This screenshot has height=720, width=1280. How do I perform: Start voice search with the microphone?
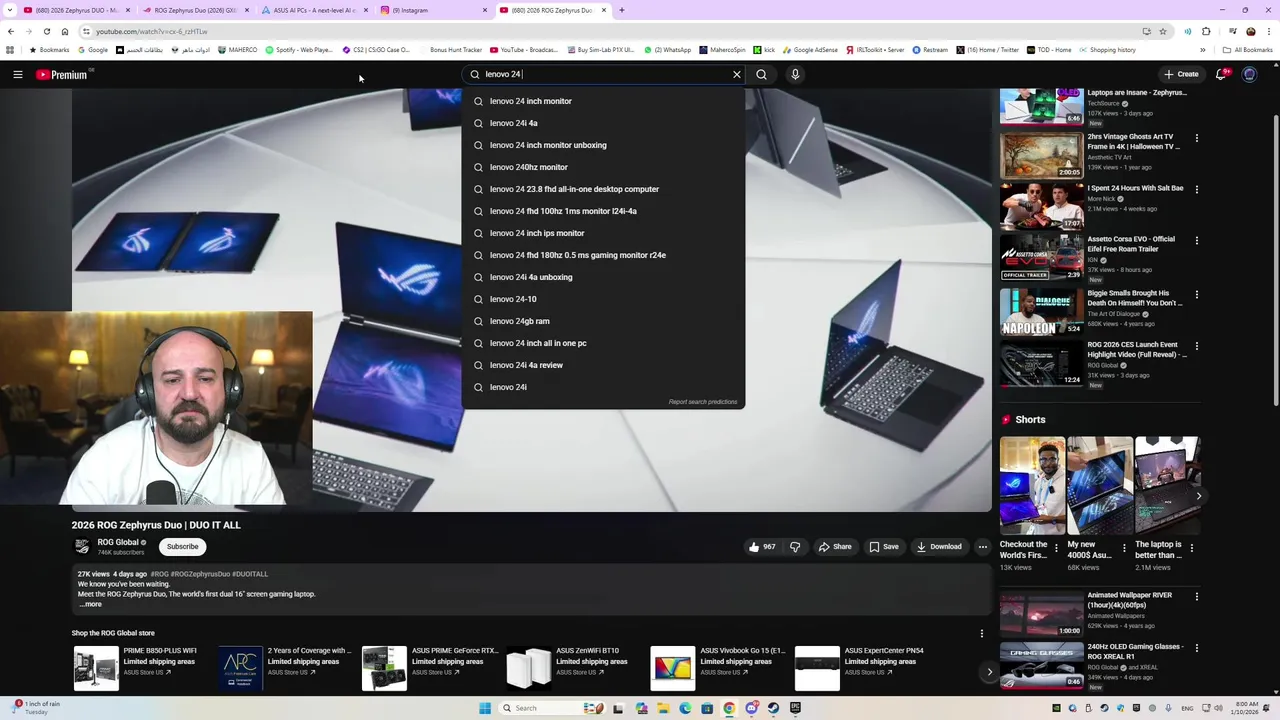click(795, 74)
